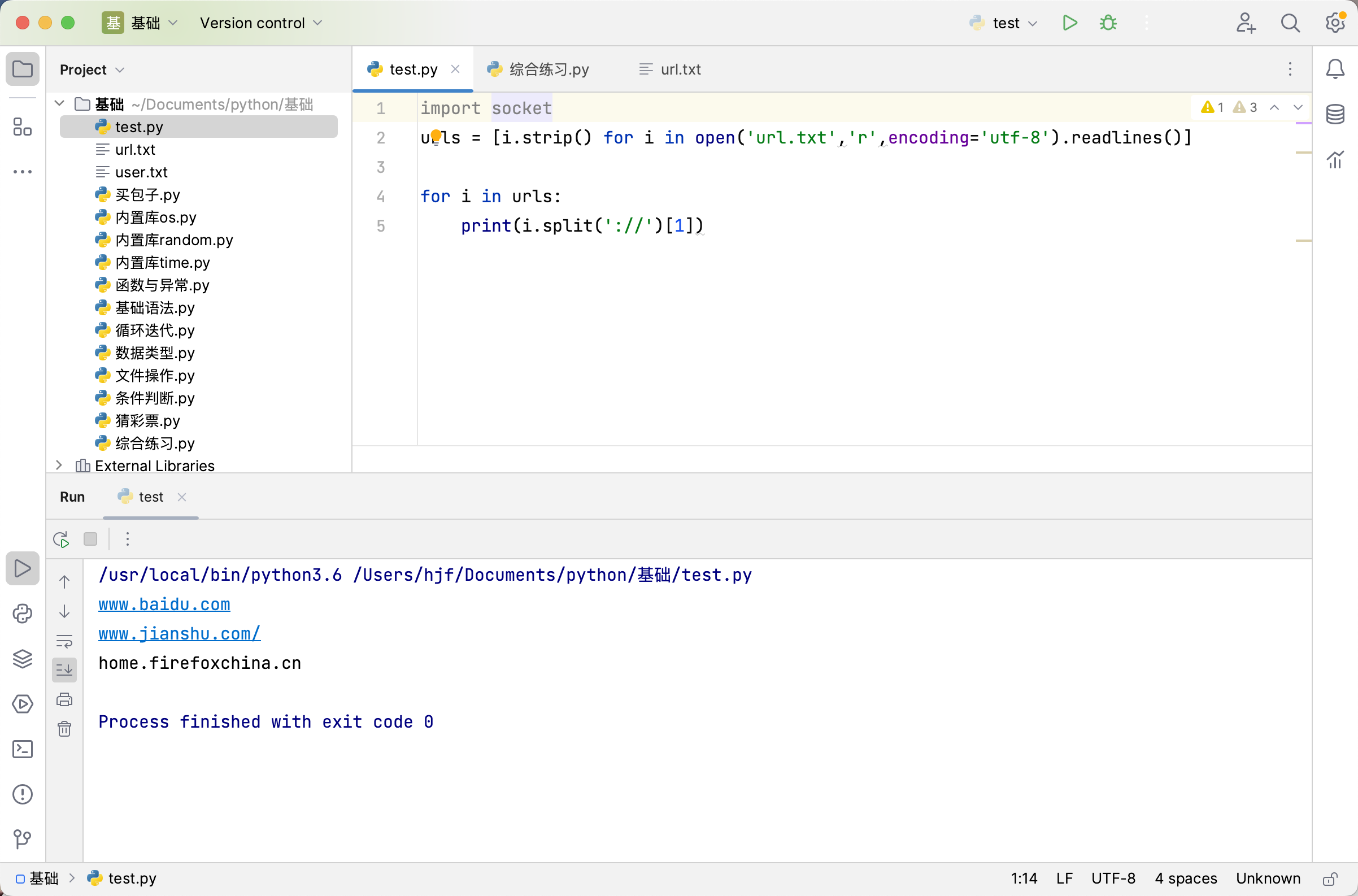The height and width of the screenshot is (896, 1358).
Task: Switch to url.txt editor tab
Action: 669,69
